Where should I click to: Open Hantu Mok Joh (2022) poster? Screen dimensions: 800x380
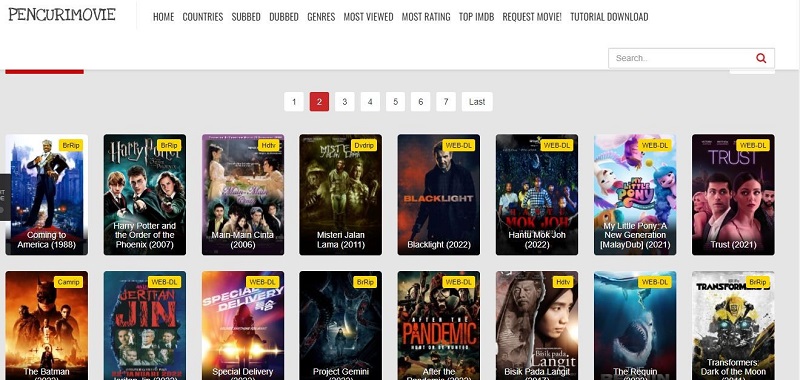[x=537, y=194]
